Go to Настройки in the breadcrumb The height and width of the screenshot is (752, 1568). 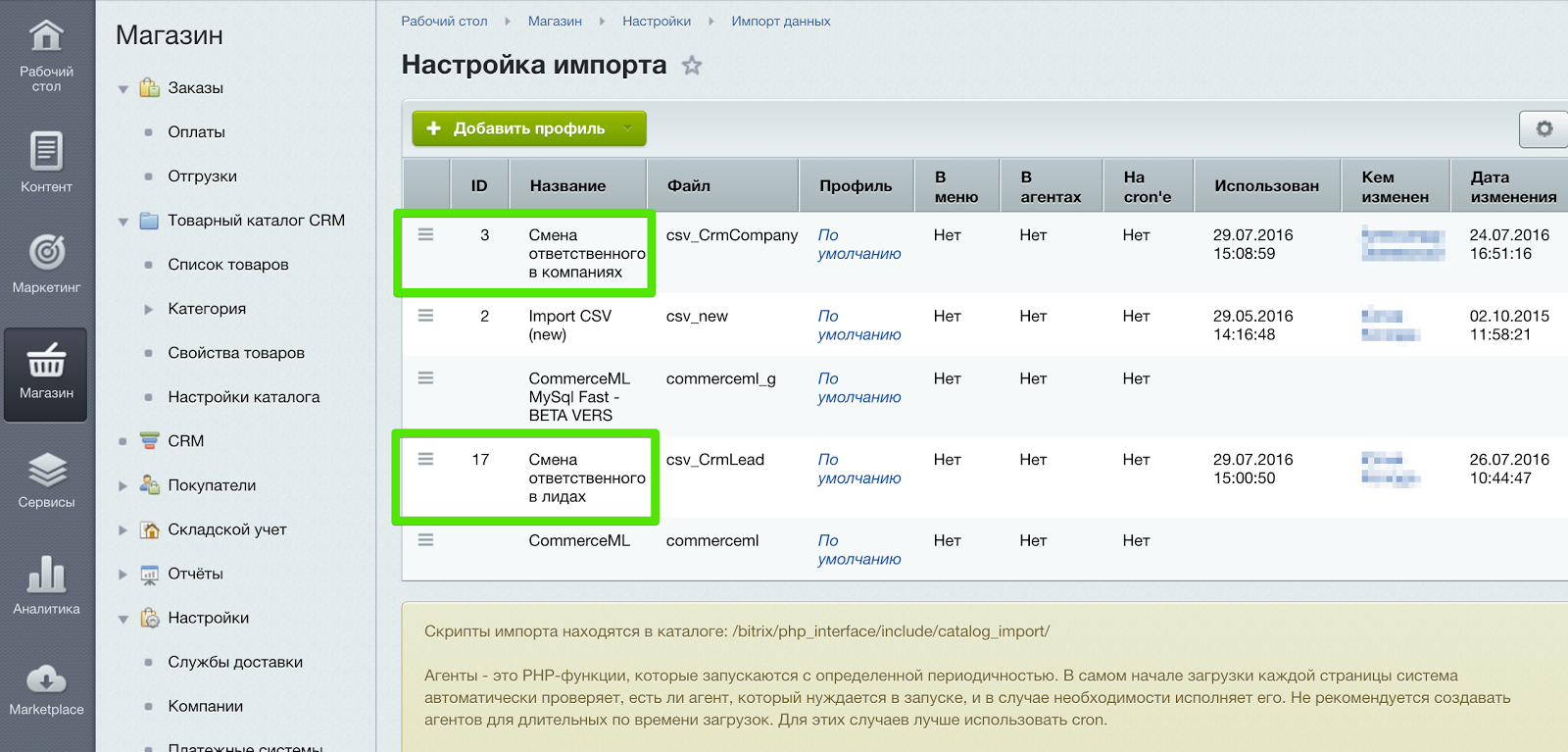(x=656, y=21)
